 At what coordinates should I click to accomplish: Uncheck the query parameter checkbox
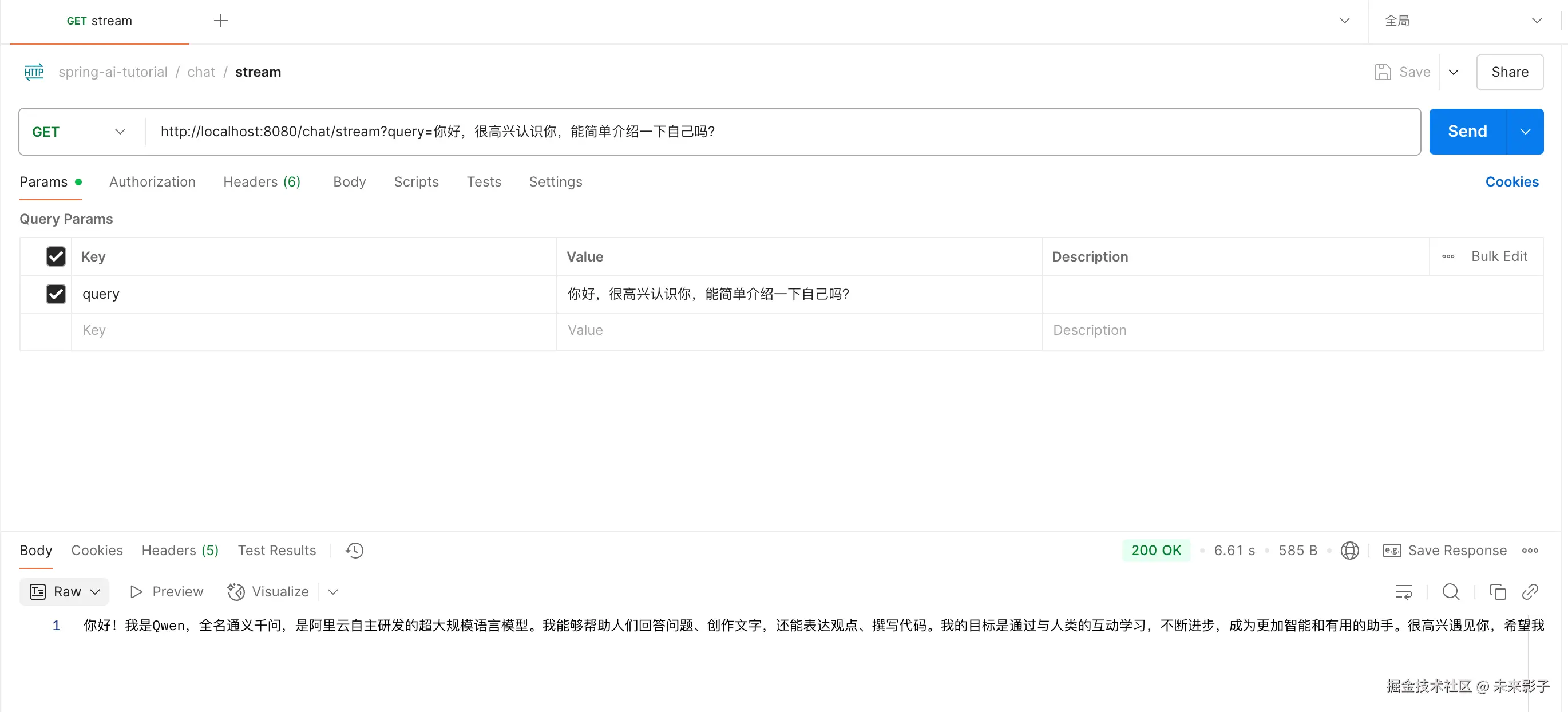[56, 294]
